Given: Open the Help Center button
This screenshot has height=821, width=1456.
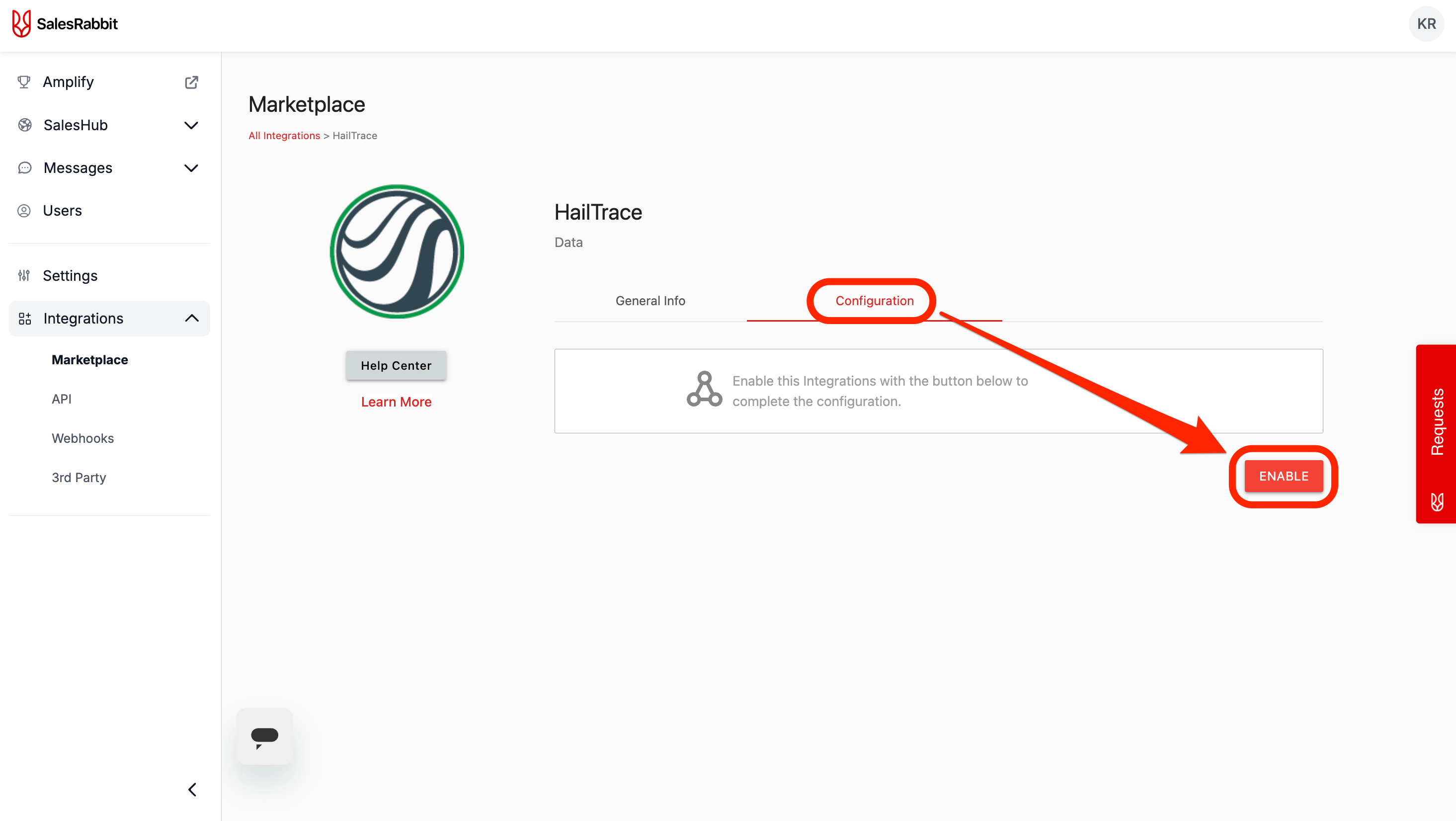Looking at the screenshot, I should (x=396, y=365).
